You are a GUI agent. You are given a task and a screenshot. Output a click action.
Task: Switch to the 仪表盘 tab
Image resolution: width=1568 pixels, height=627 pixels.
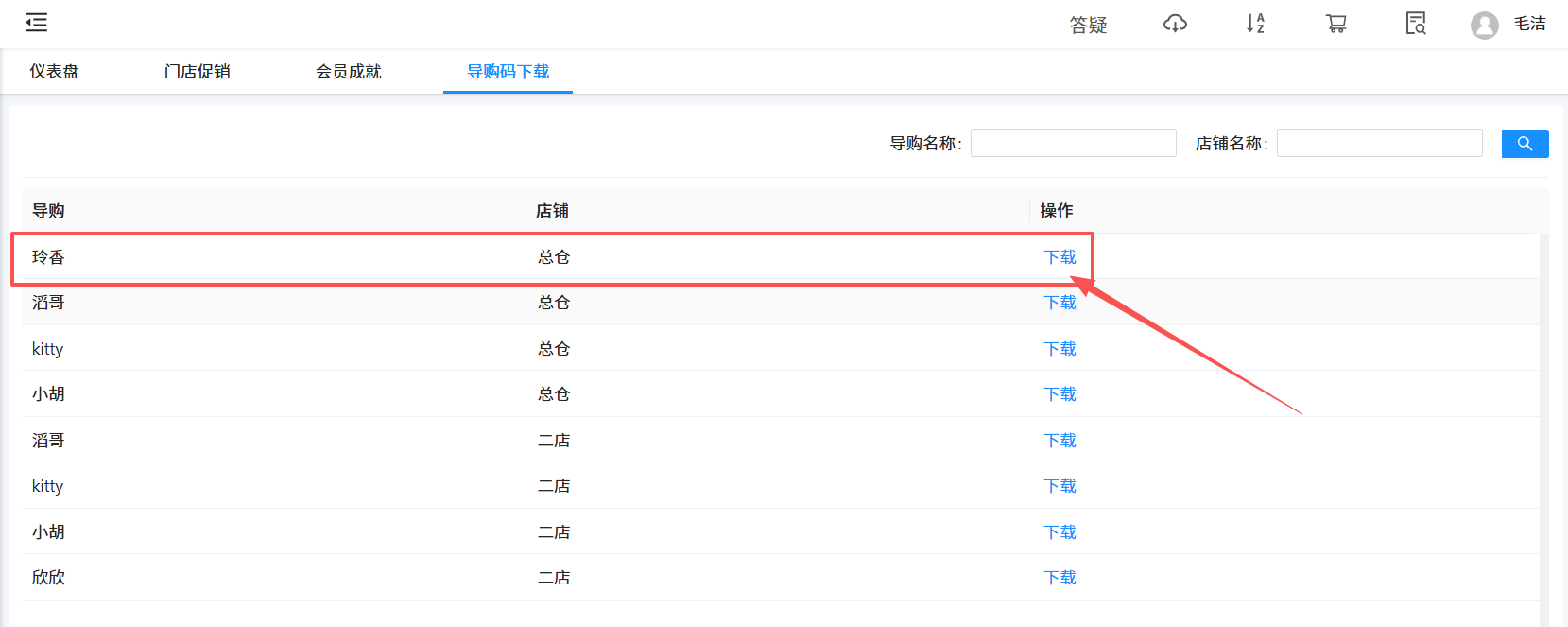(x=54, y=72)
